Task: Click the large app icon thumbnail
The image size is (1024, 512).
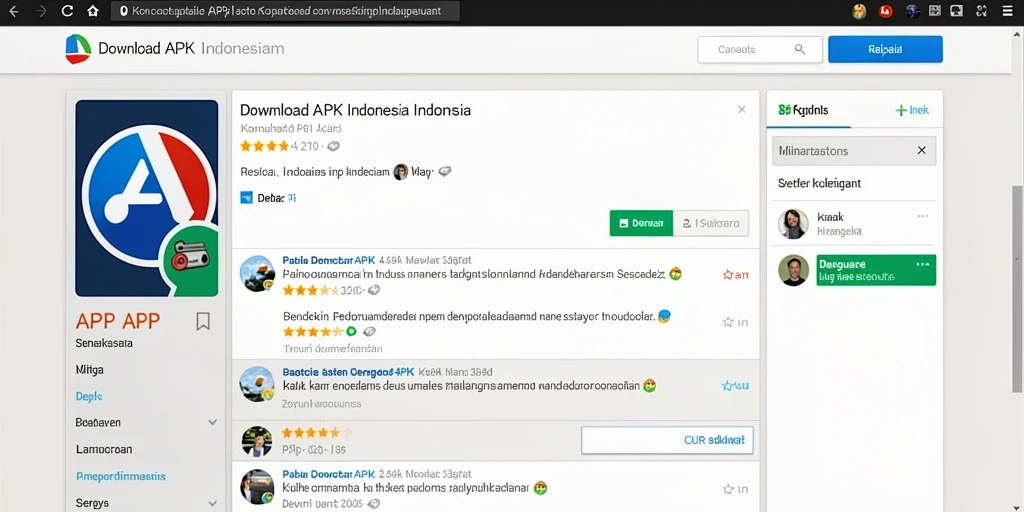Action: click(x=147, y=198)
